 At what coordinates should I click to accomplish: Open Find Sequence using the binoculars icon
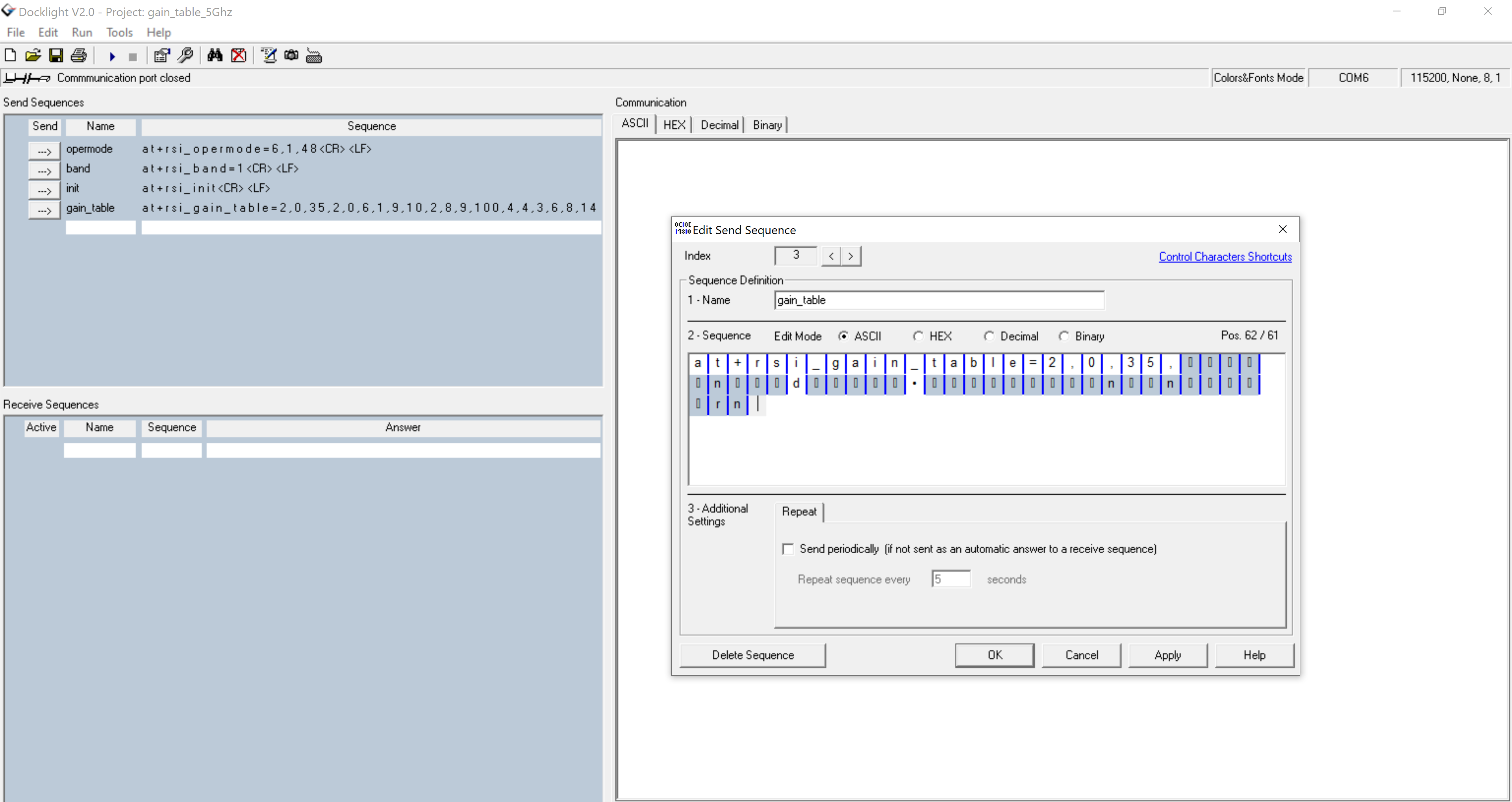tap(215, 55)
